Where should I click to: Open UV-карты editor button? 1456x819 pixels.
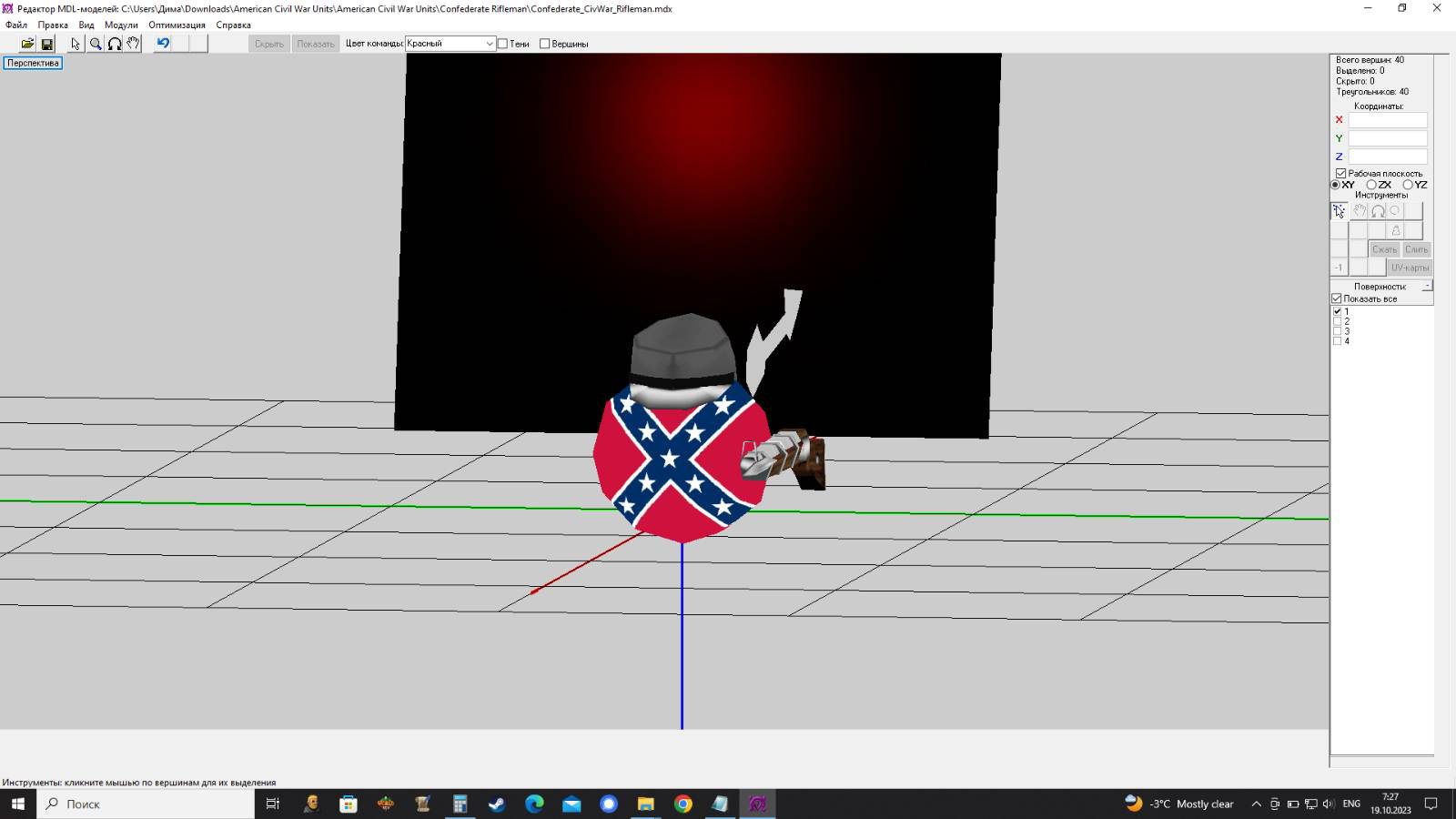tap(1410, 268)
